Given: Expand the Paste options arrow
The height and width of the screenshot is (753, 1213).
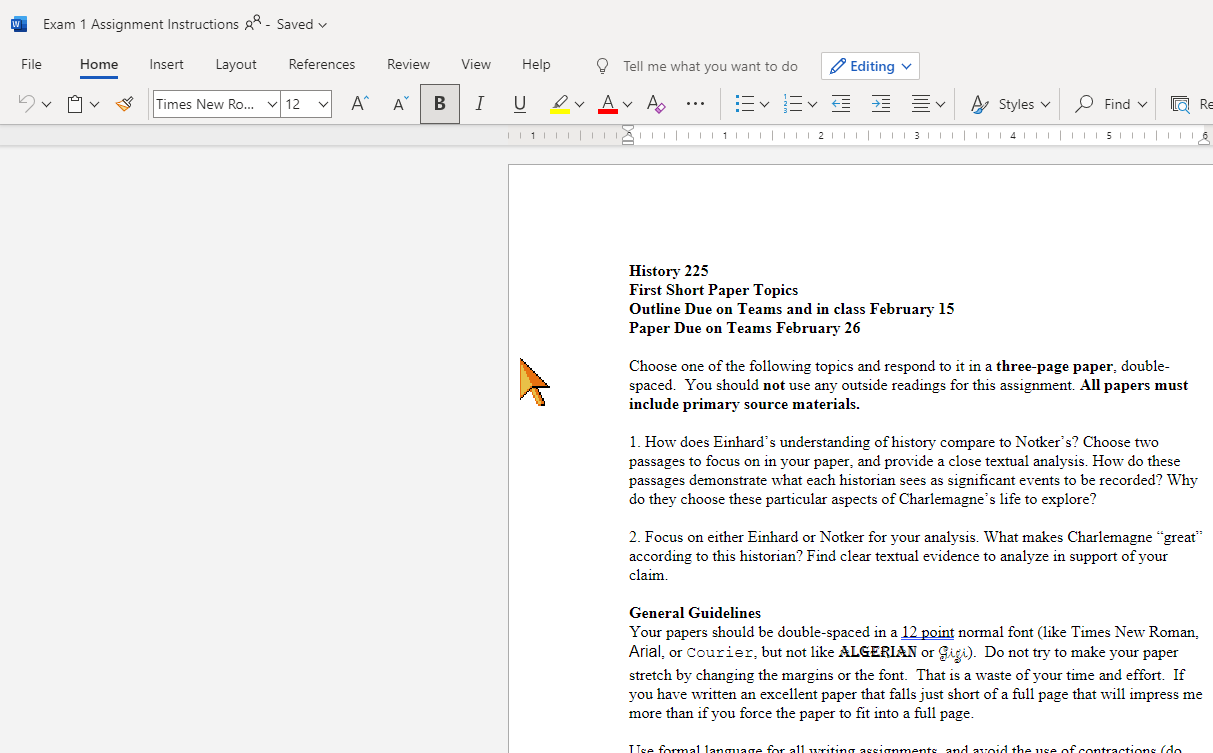Looking at the screenshot, I should [95, 104].
